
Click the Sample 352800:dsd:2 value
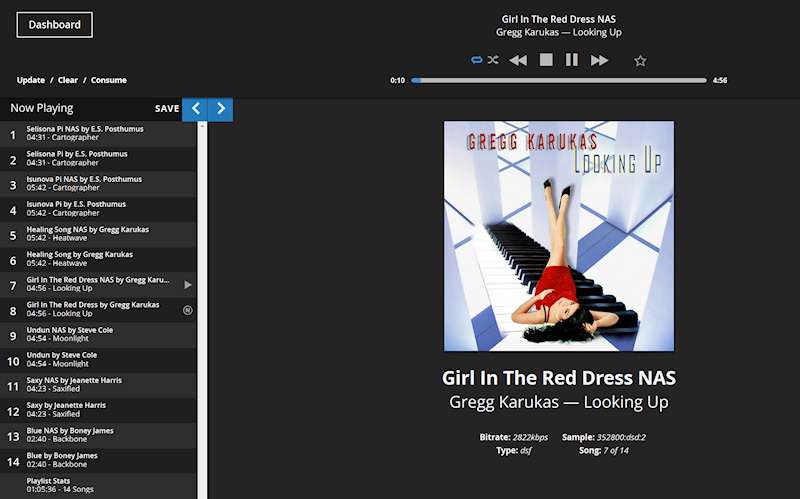point(621,437)
